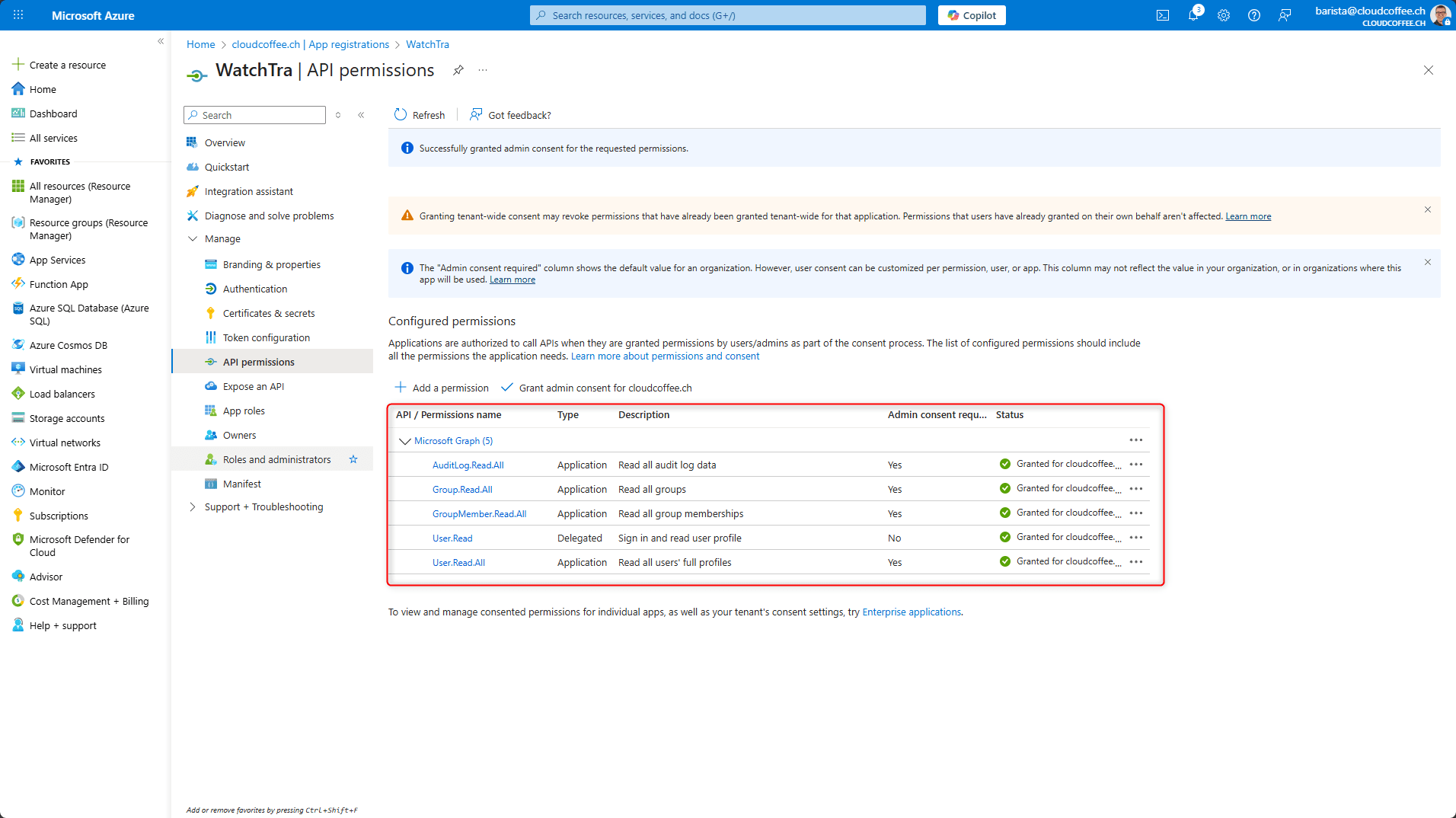Collapse the Microsoft Graph permissions group
The width and height of the screenshot is (1456, 818).
405,441
